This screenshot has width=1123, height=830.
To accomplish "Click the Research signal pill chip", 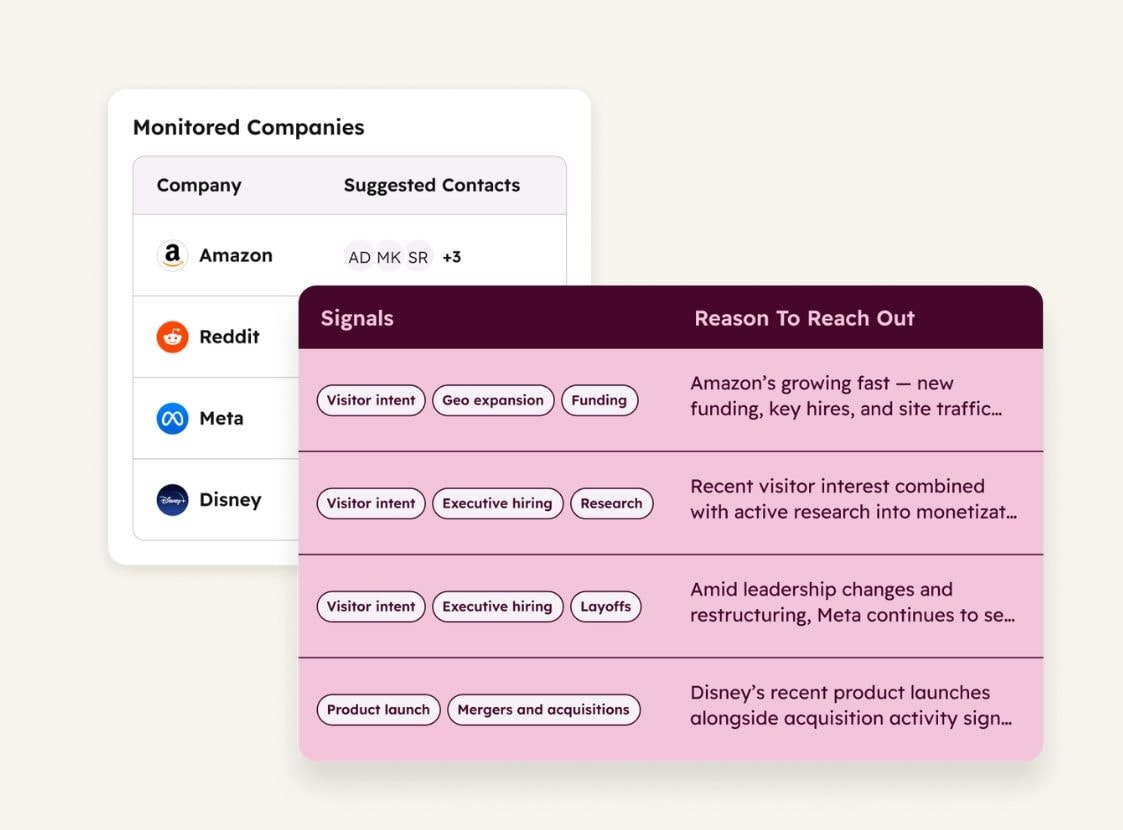I will tap(611, 503).
